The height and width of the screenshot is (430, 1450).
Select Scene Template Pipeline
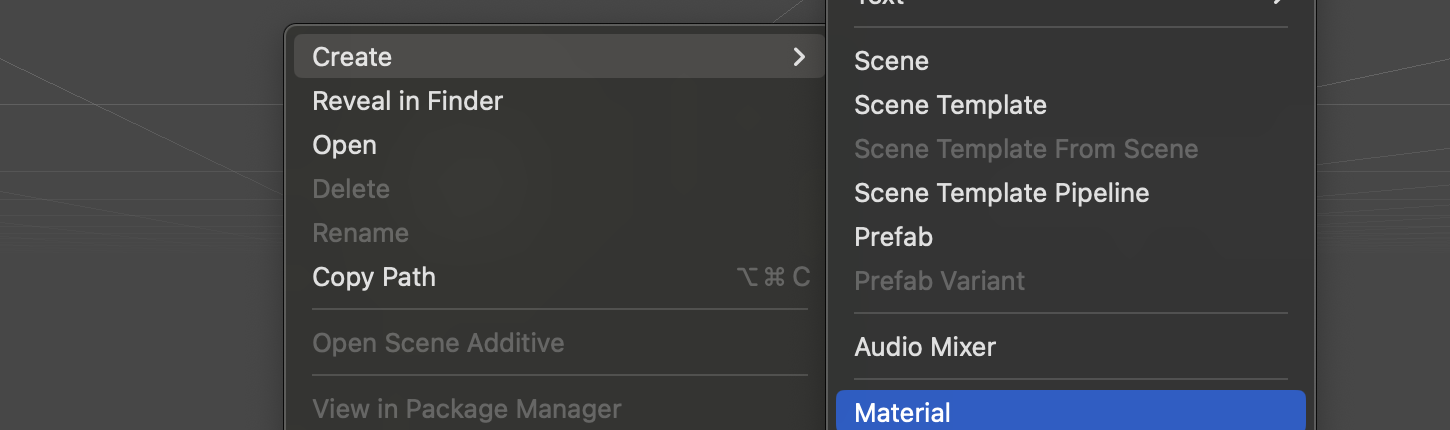click(x=1001, y=193)
